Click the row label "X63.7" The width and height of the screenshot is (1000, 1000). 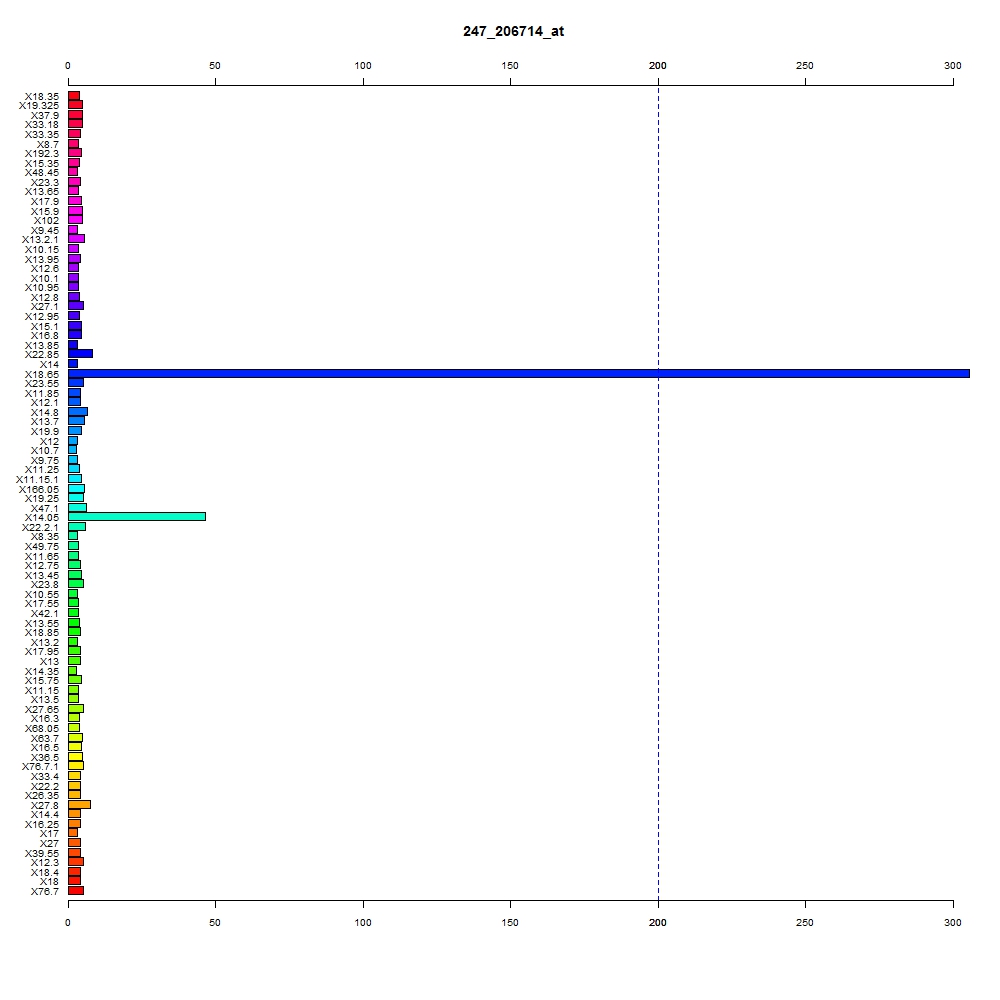[45, 739]
